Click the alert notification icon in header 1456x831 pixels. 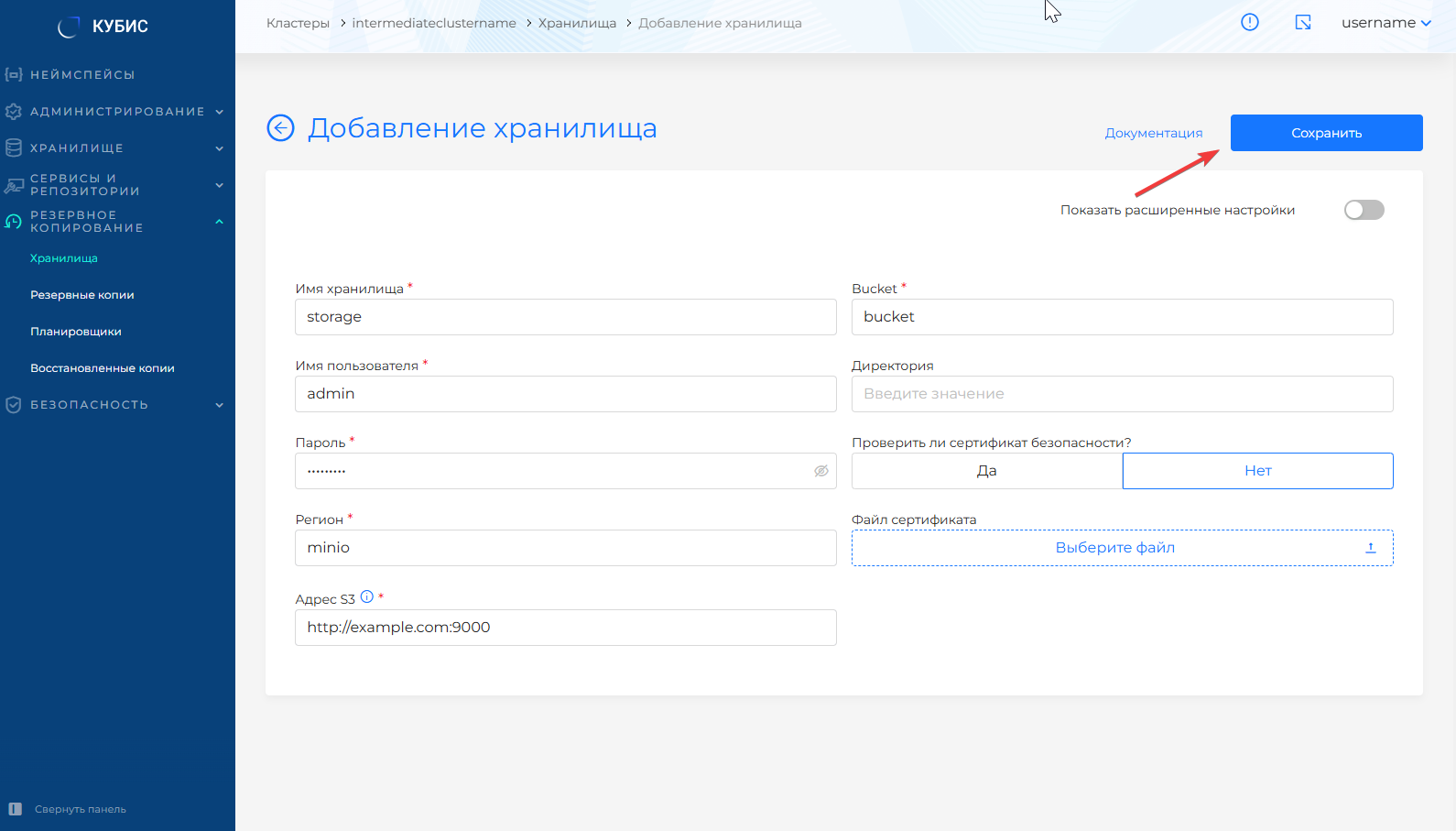coord(1249,23)
